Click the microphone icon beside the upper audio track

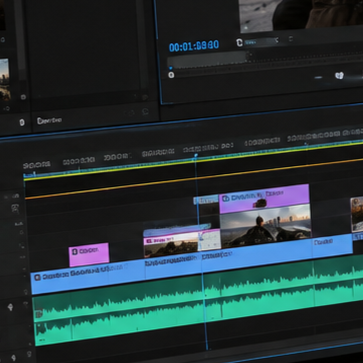pos(10,307)
